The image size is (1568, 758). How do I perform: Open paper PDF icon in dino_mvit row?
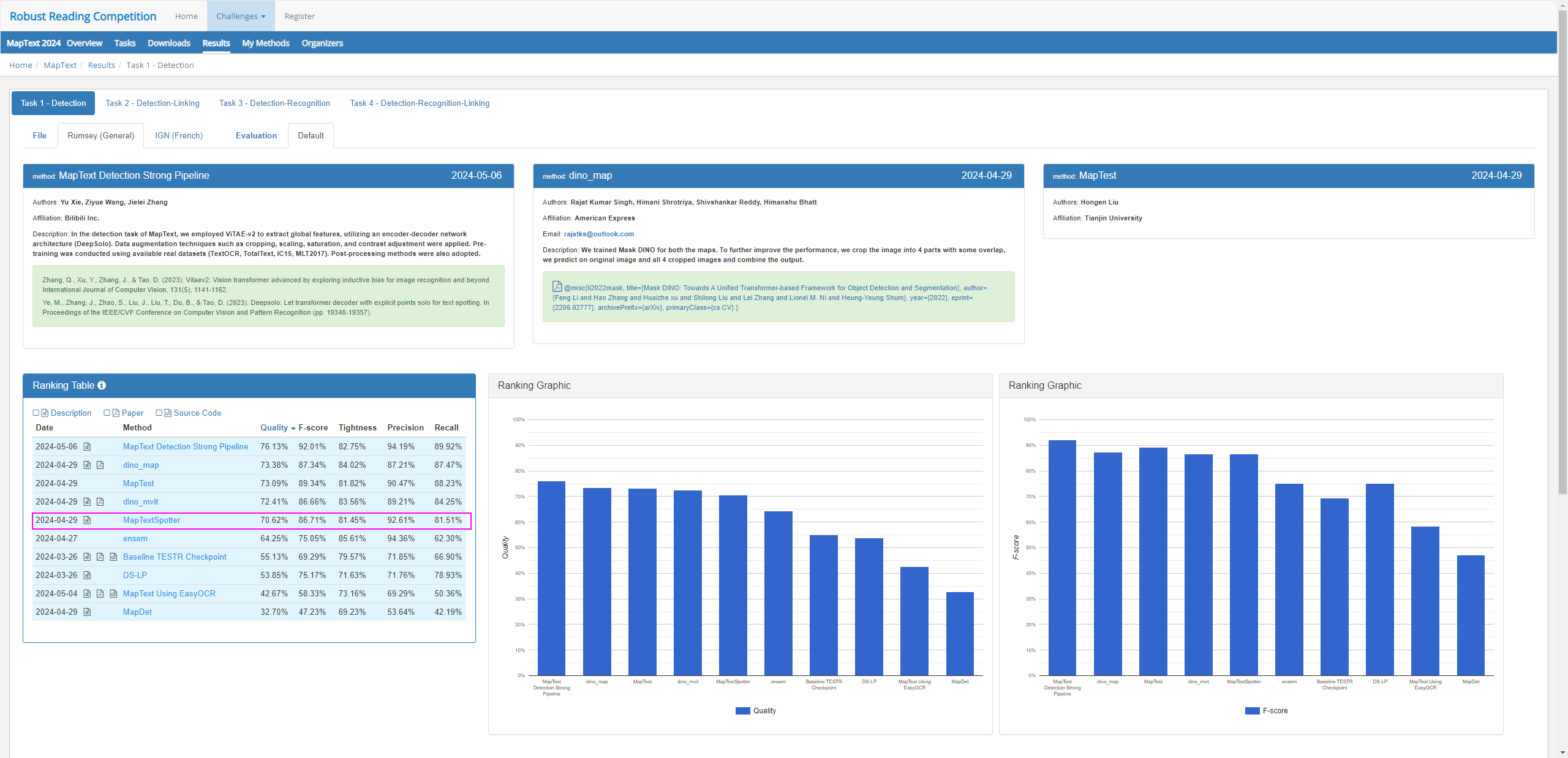(100, 502)
